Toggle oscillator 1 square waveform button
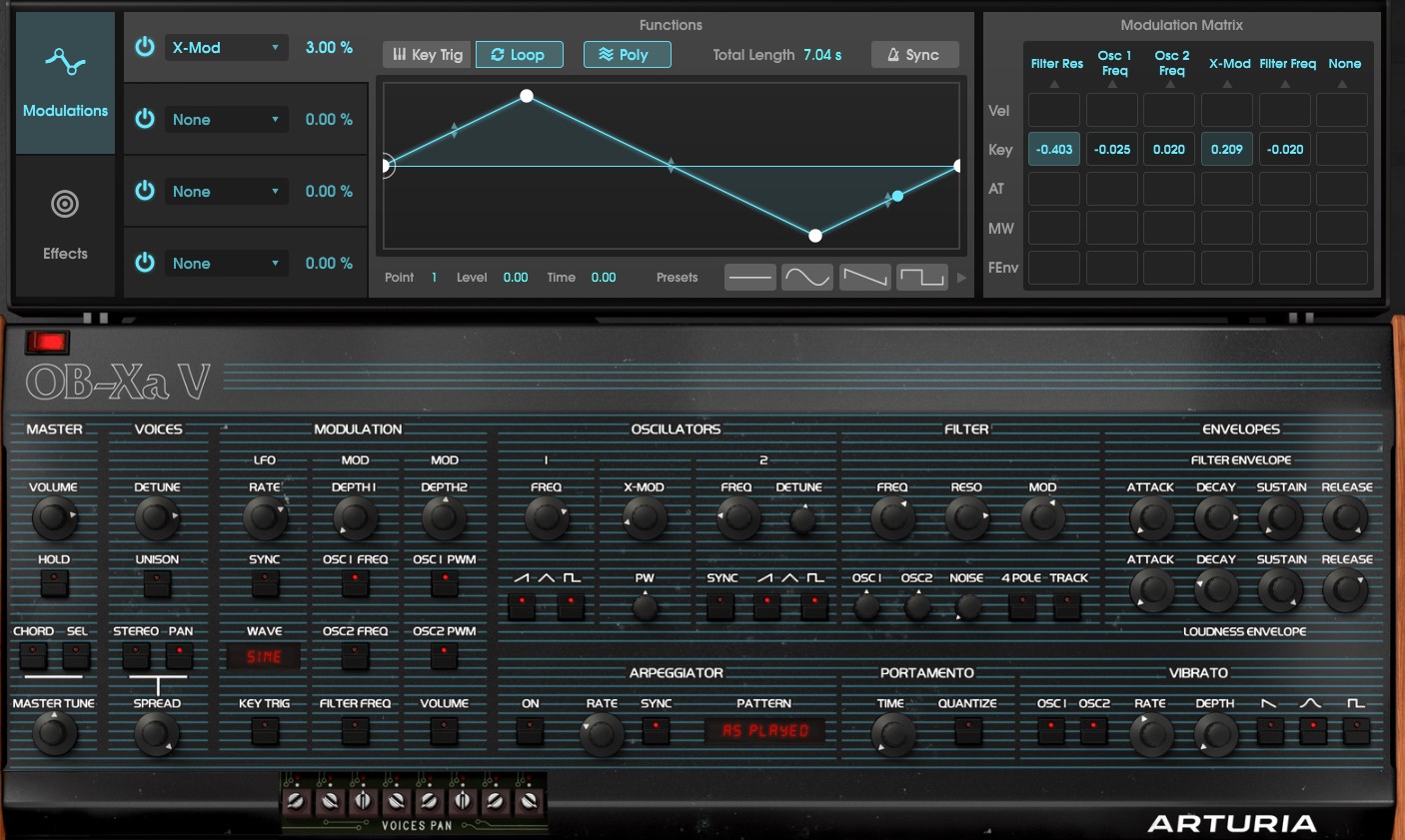Image resolution: width=1405 pixels, height=840 pixels. point(571,605)
